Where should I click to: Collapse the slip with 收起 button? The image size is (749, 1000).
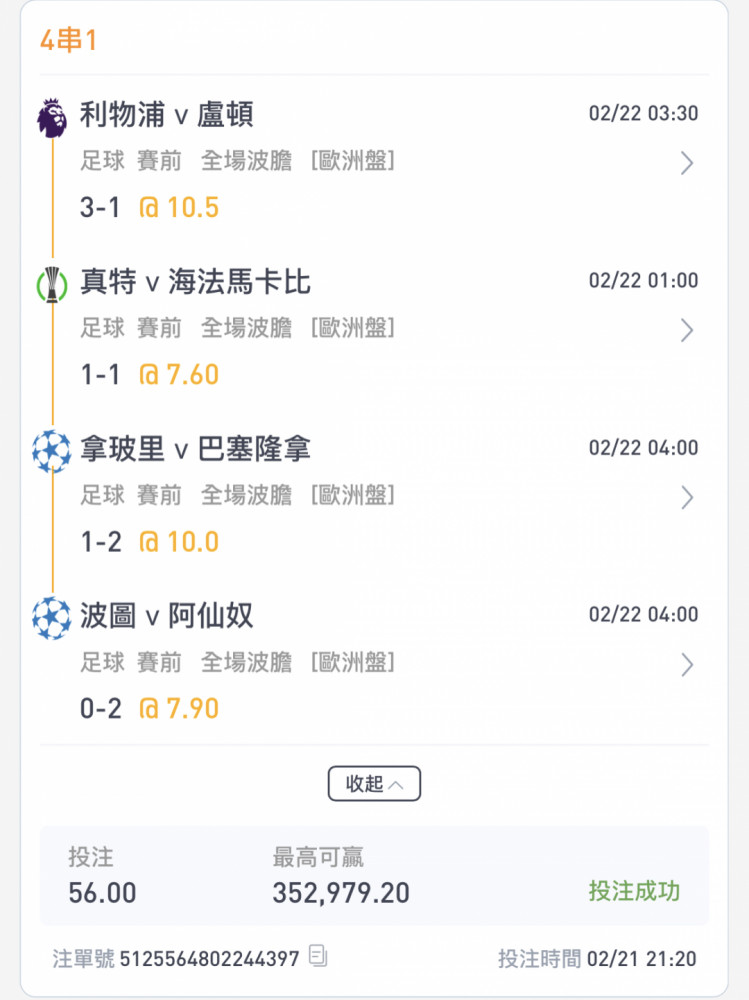pos(374,783)
